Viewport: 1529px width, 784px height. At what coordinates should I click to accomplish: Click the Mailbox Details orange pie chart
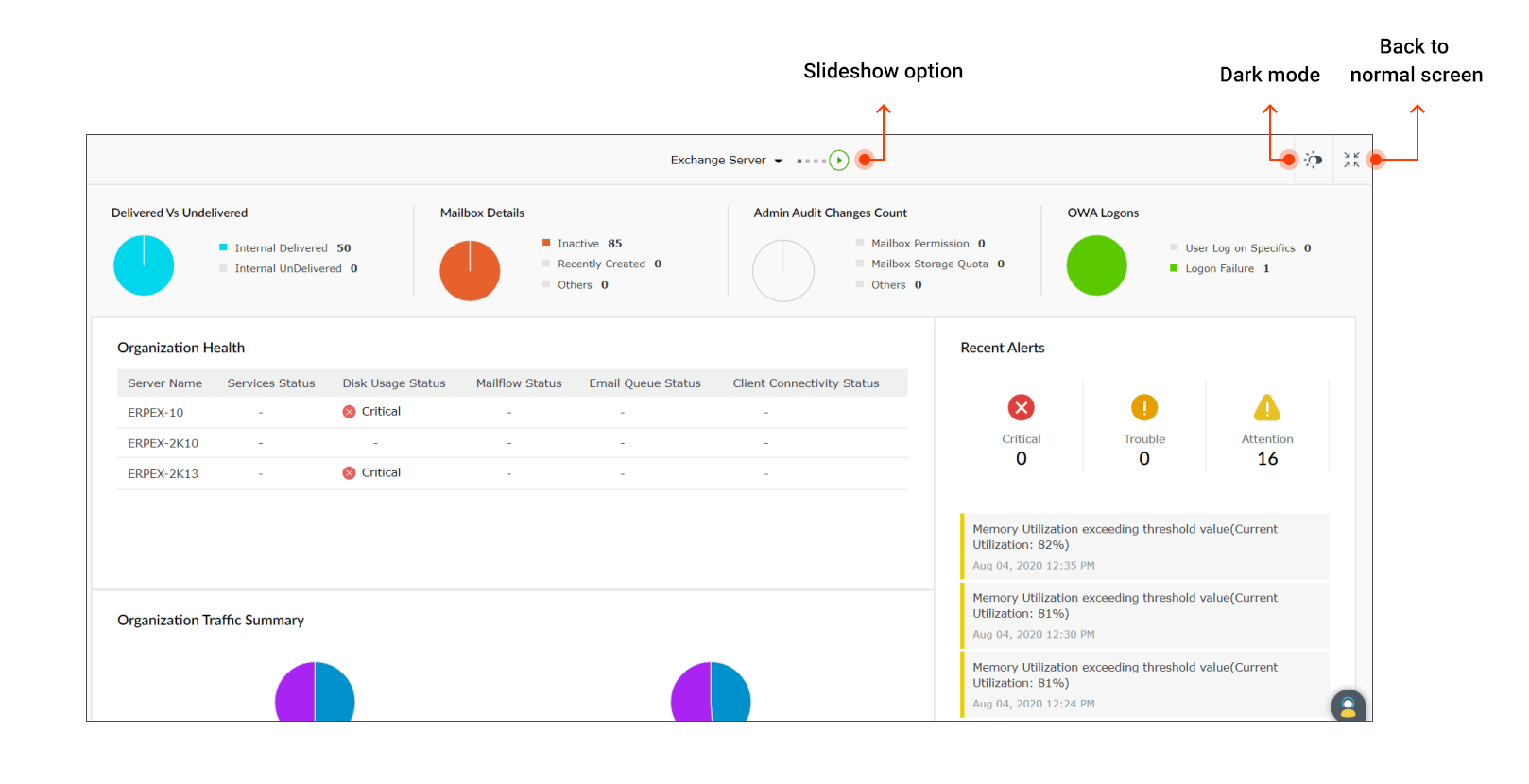click(x=470, y=271)
